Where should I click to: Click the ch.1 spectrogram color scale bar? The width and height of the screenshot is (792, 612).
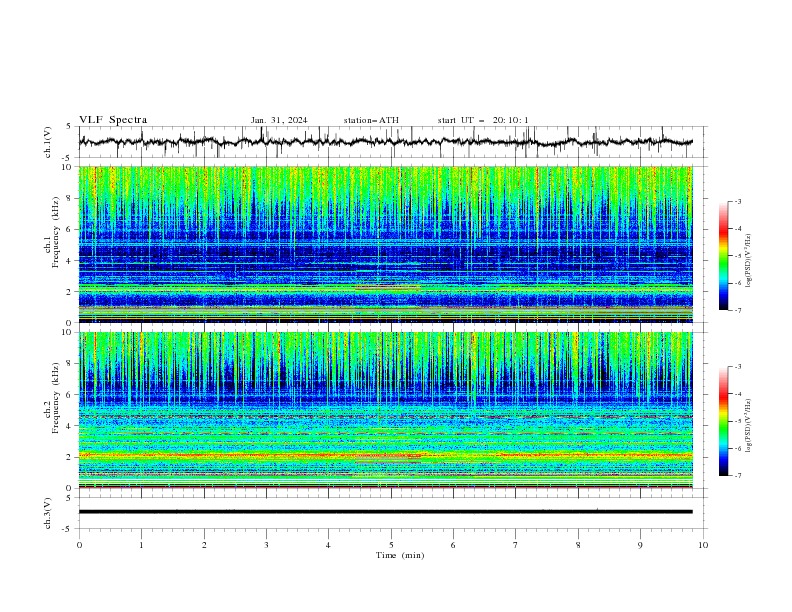click(723, 256)
